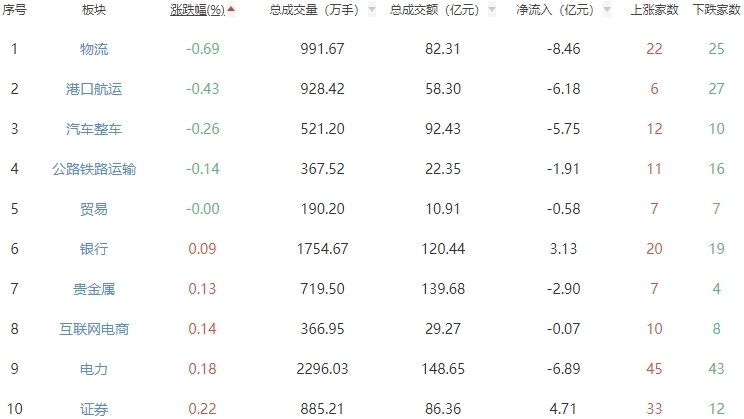Click the 涨跌幅 sort arrow icon

tap(232, 9)
